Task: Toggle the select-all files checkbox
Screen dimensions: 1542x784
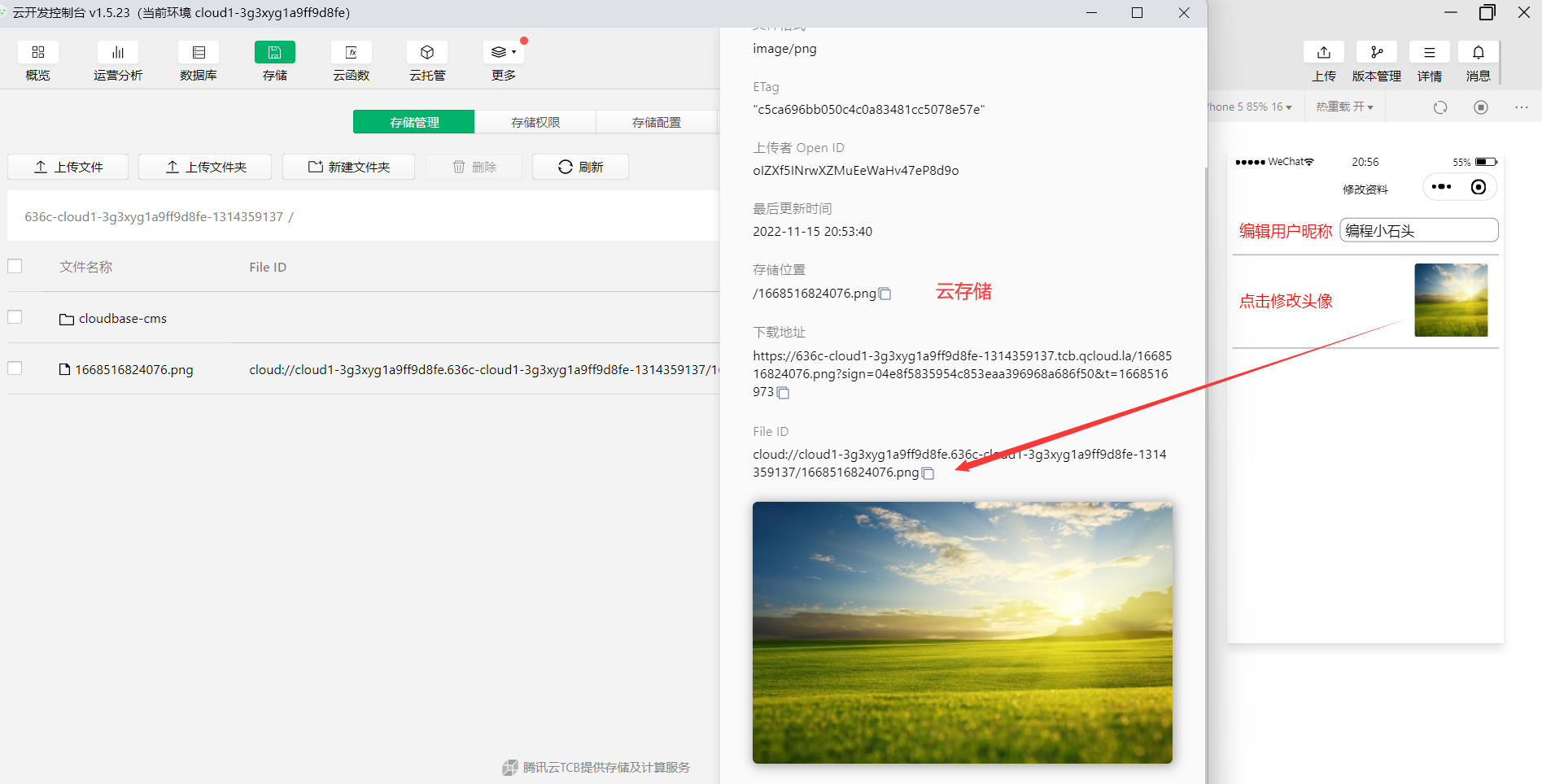Action: point(15,266)
